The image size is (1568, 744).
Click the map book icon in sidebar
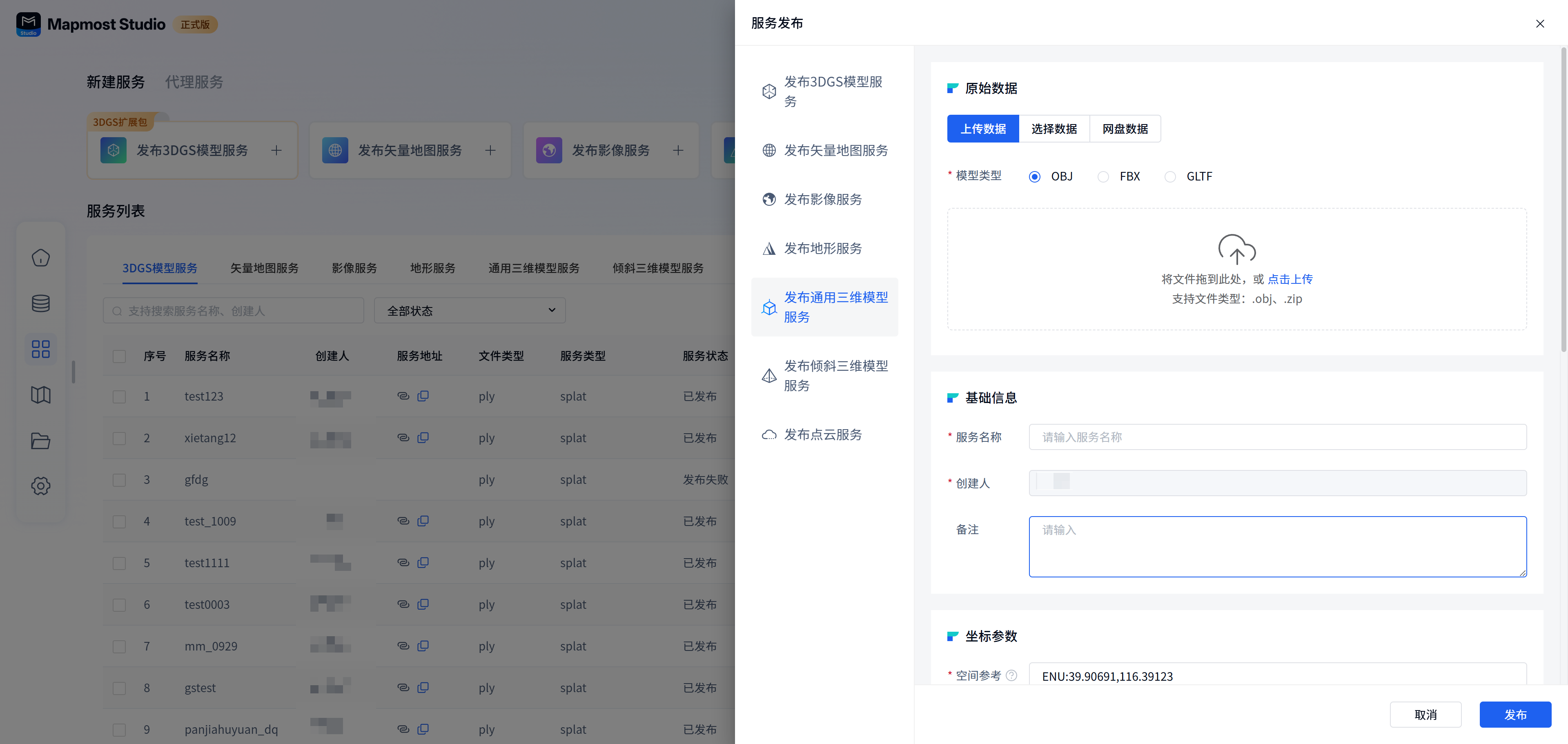click(x=40, y=394)
